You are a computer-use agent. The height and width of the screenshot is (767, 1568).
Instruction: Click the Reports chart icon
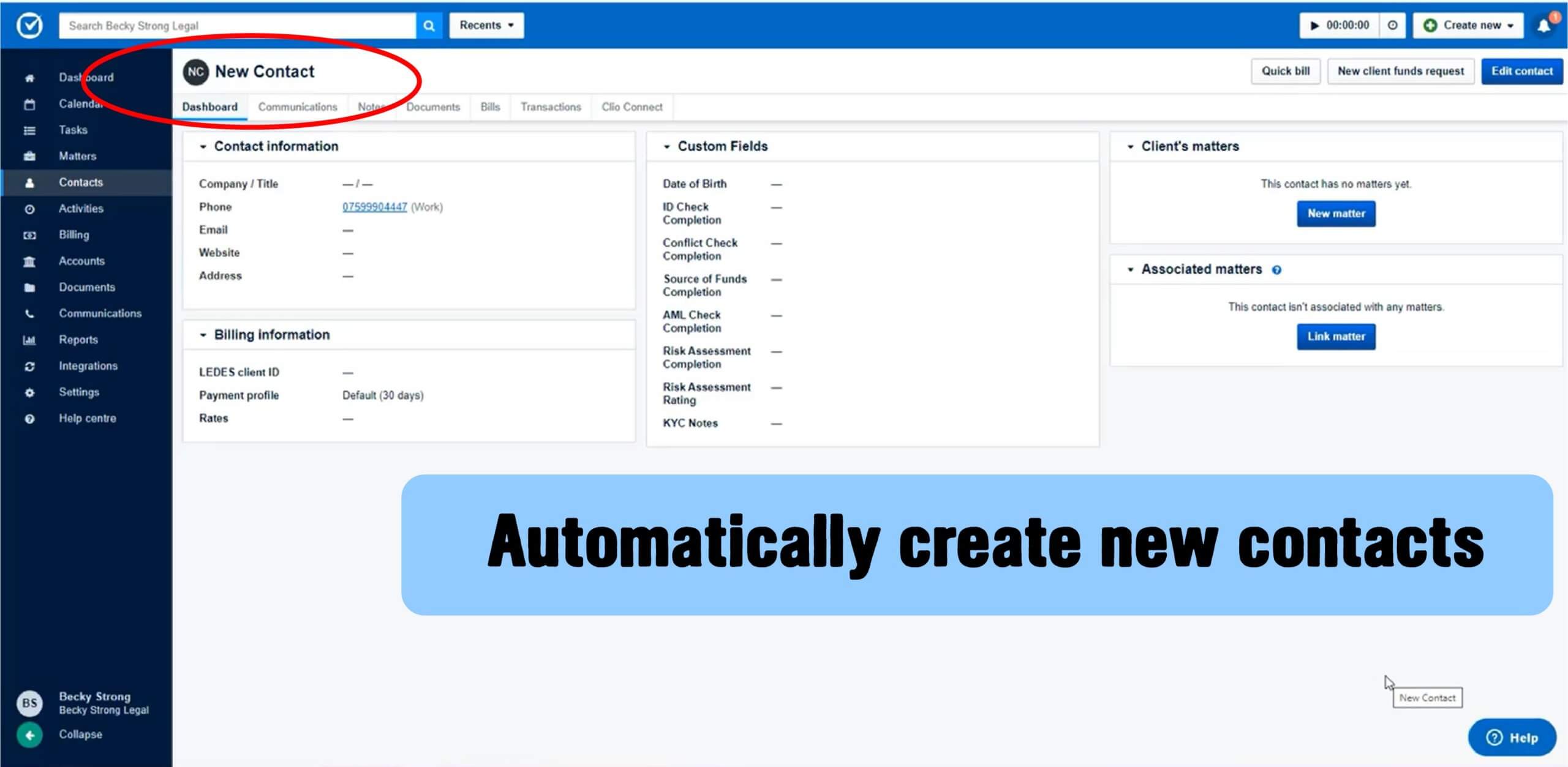click(29, 340)
